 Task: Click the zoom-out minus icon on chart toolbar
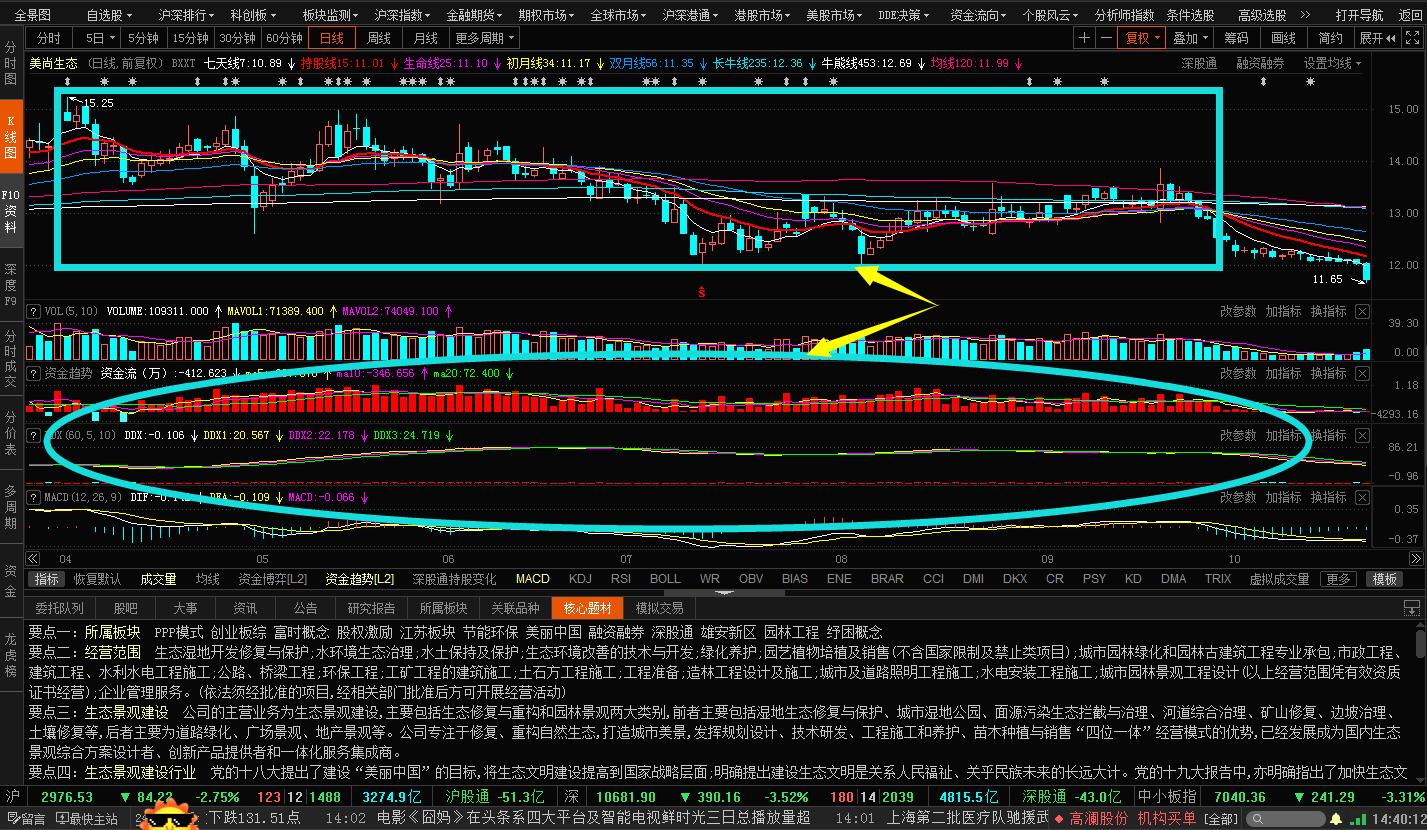coord(1105,38)
